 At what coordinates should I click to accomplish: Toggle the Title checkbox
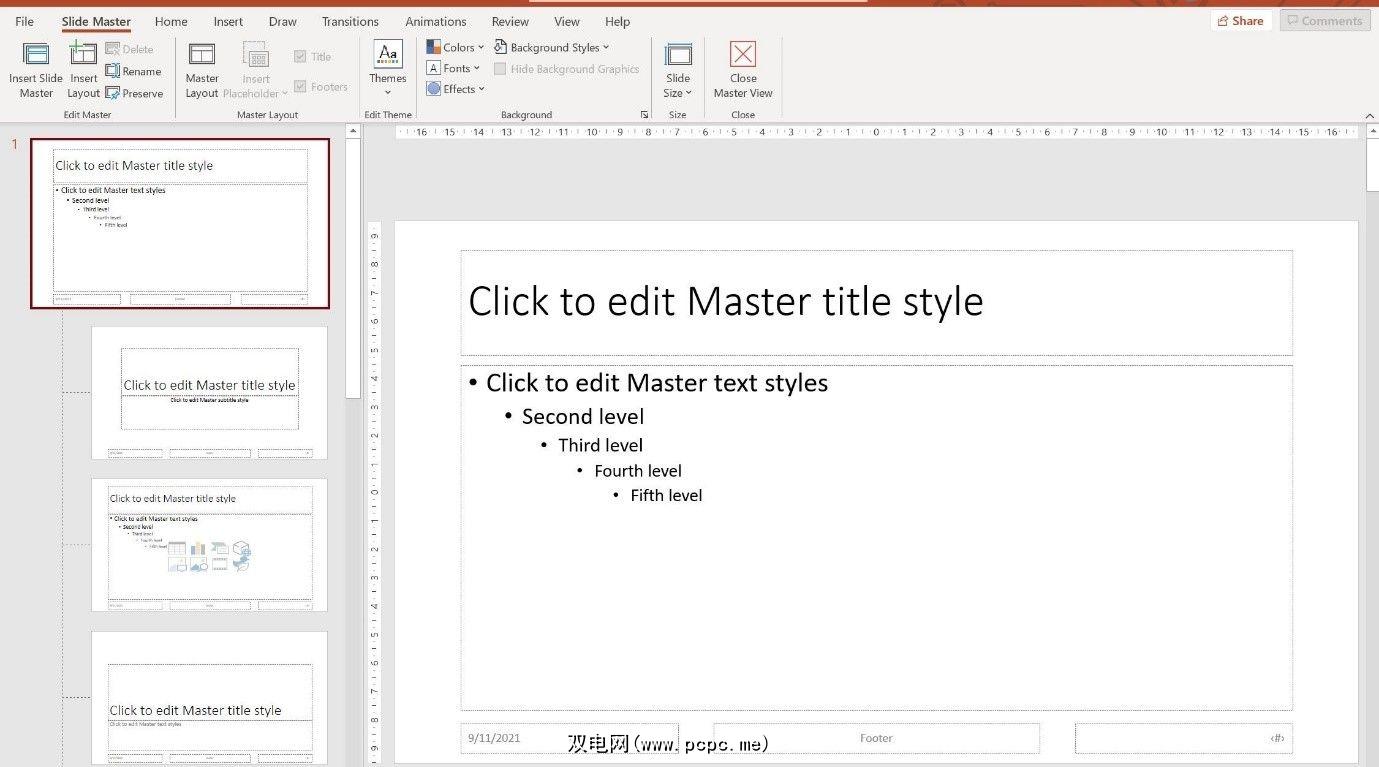[x=300, y=57]
